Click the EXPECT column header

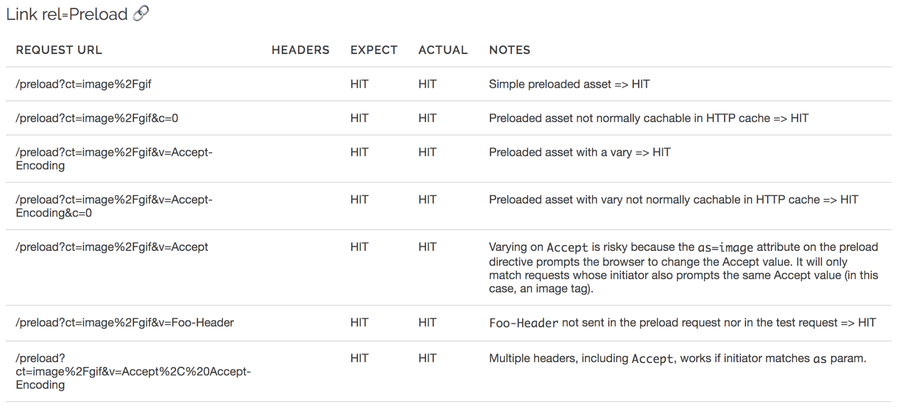click(x=374, y=50)
